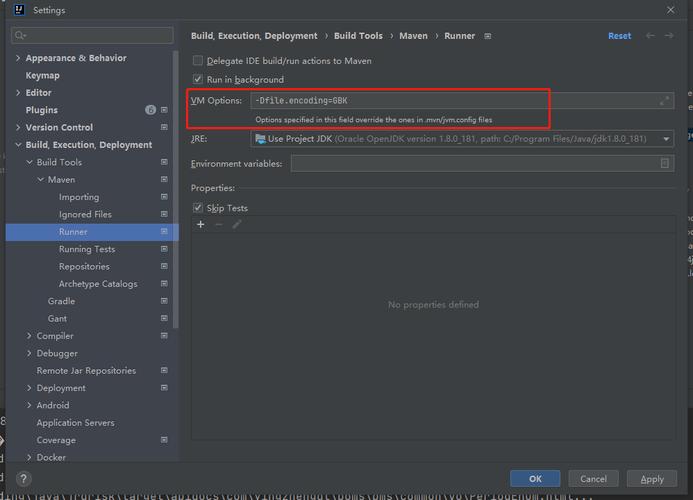Viewport: 693px width, 500px height.
Task: Click the Build Tools breadcrumb
Action: [358, 36]
